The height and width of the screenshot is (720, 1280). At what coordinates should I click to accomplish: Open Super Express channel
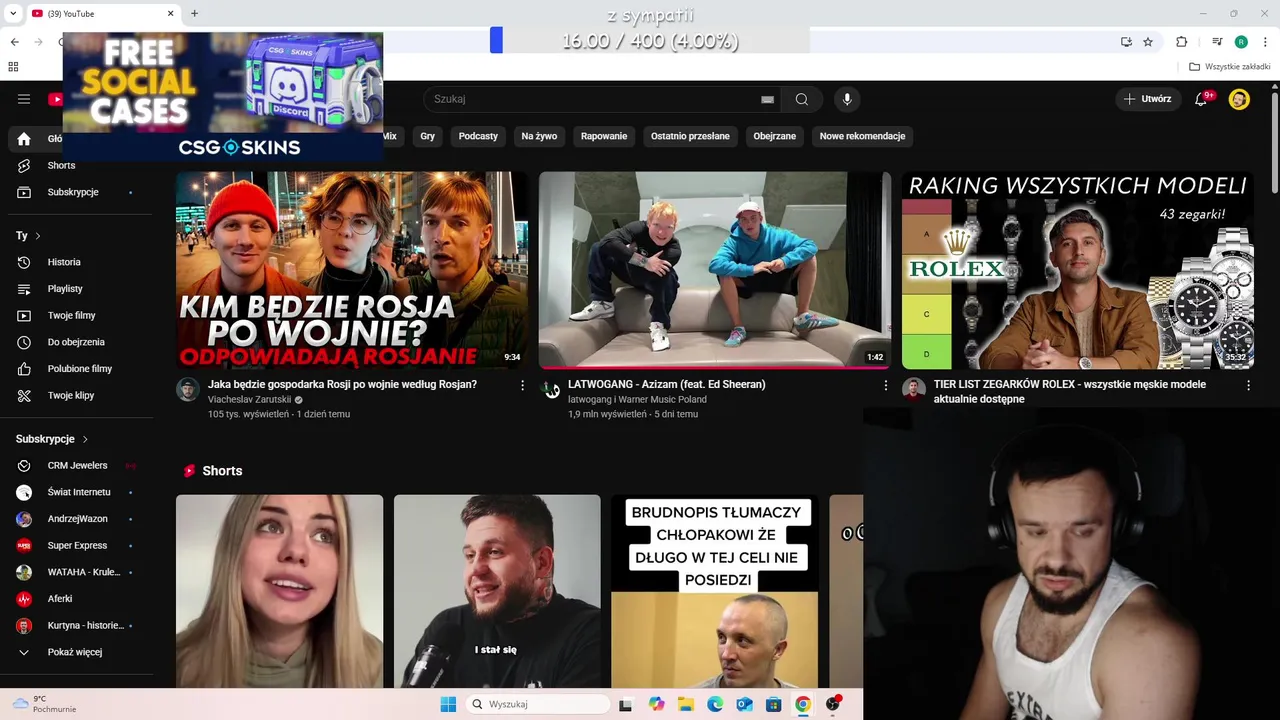(76, 545)
